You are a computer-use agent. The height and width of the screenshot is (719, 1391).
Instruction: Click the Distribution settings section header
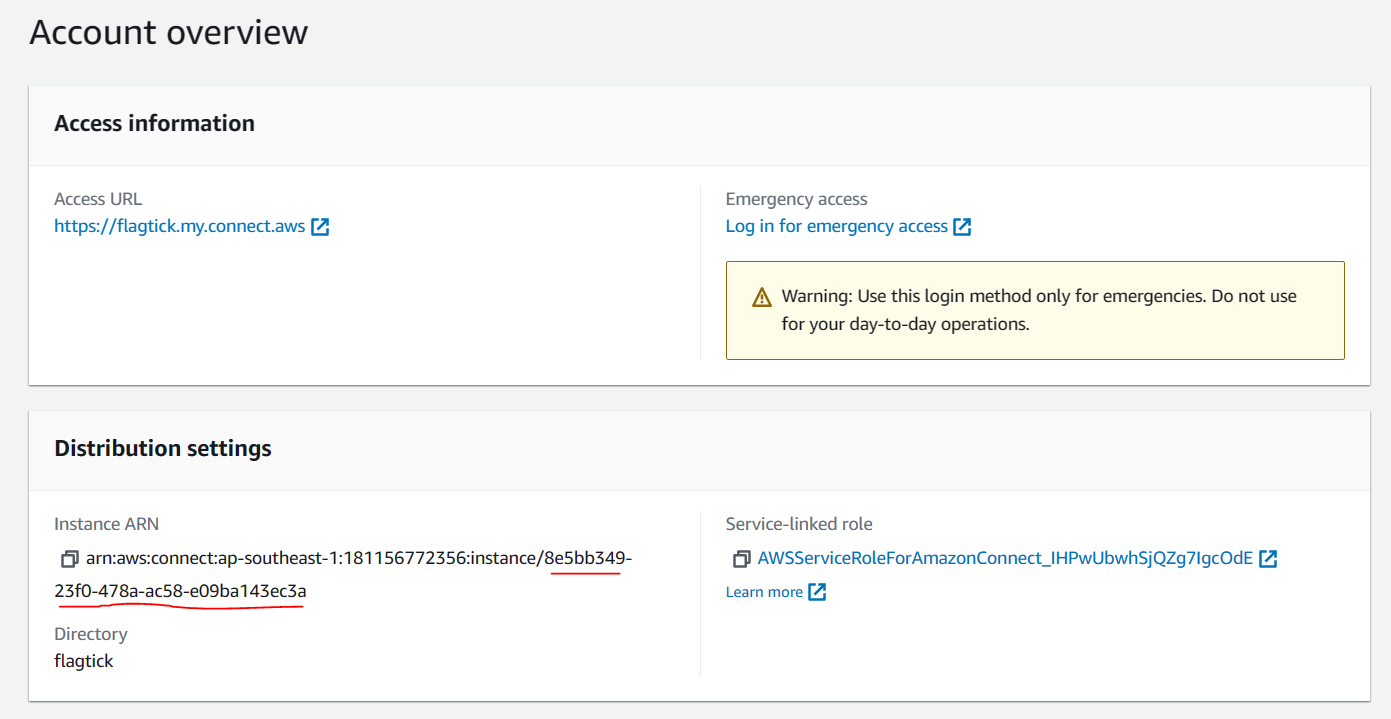(x=162, y=449)
